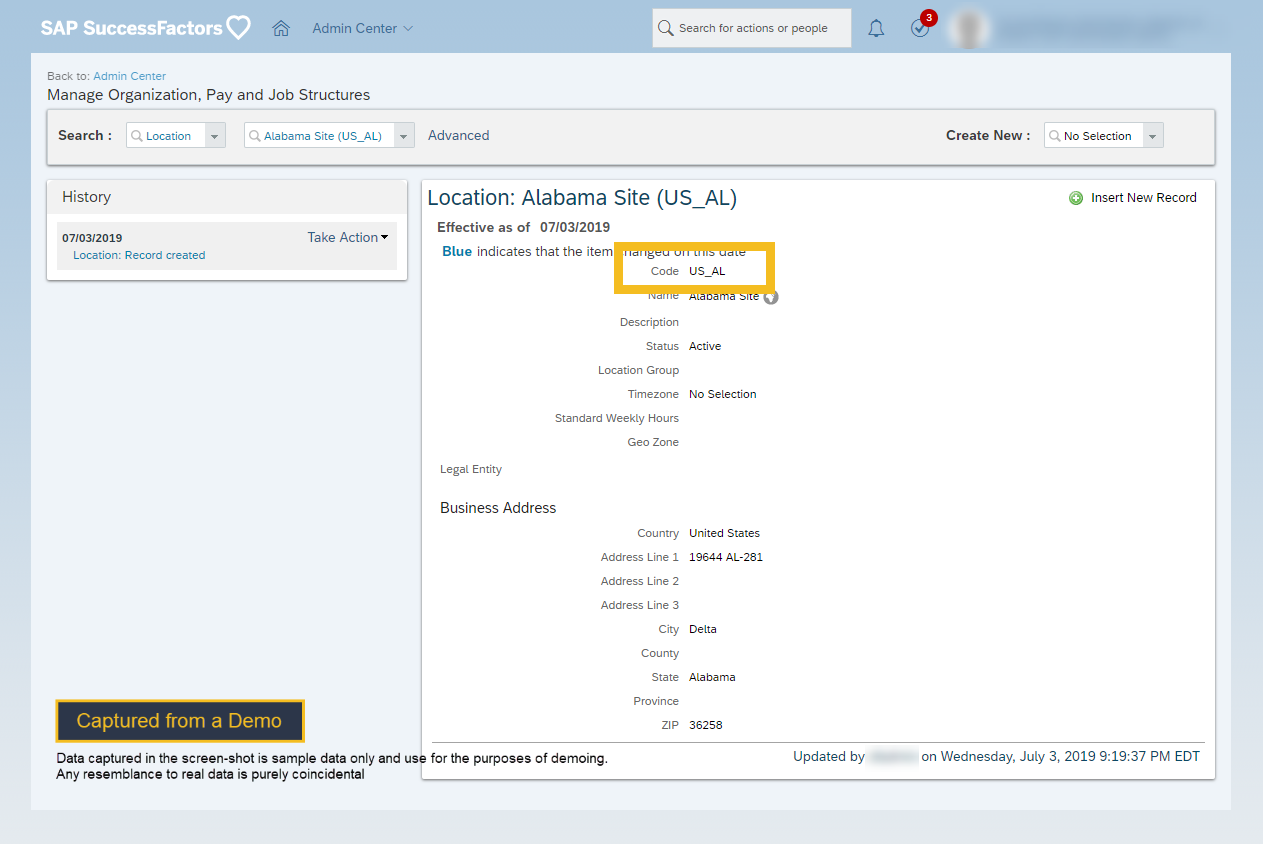Screen dimensions: 1263x844
Task: Expand the Alabama Site (US_AL) dropdown arrow
Action: click(404, 136)
